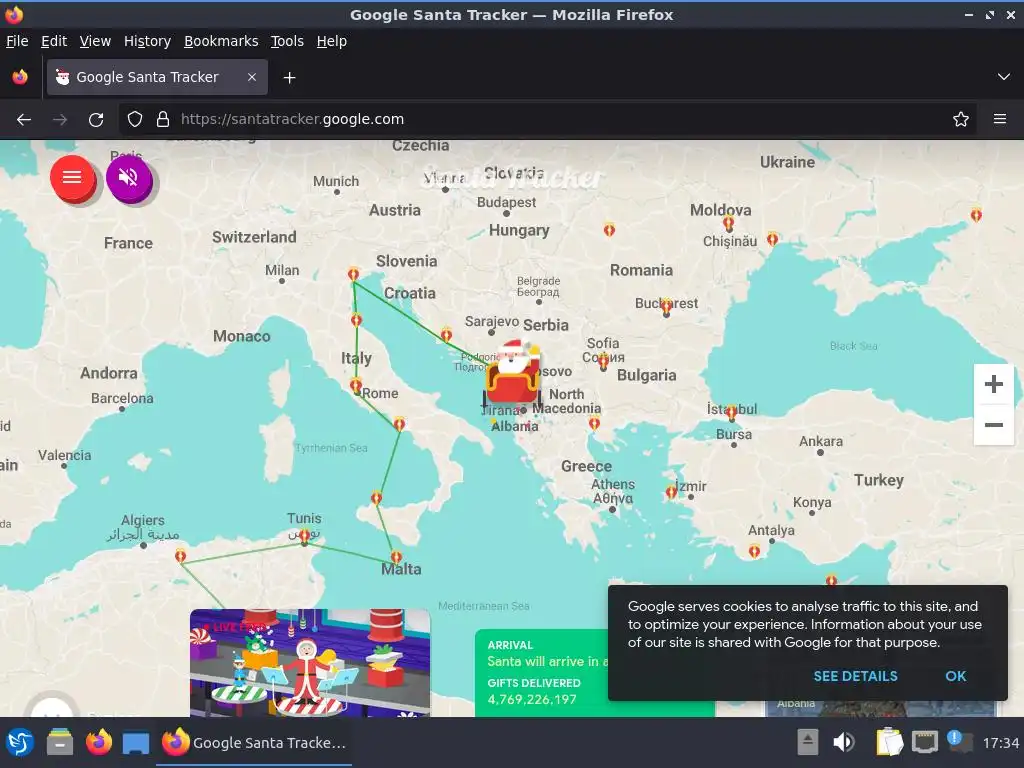Click Santa's sleigh on the map
Screen dimensions: 1024x768
tap(513, 372)
